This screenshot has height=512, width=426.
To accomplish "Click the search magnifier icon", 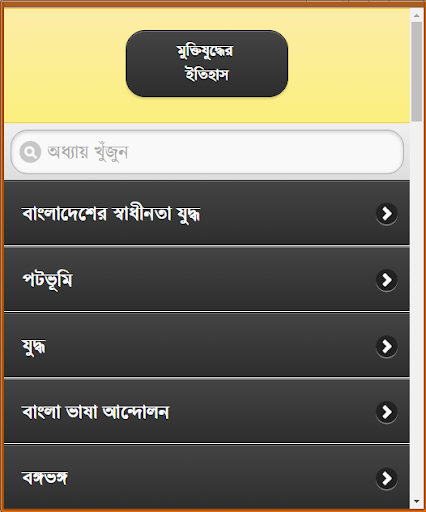I will point(30,152).
